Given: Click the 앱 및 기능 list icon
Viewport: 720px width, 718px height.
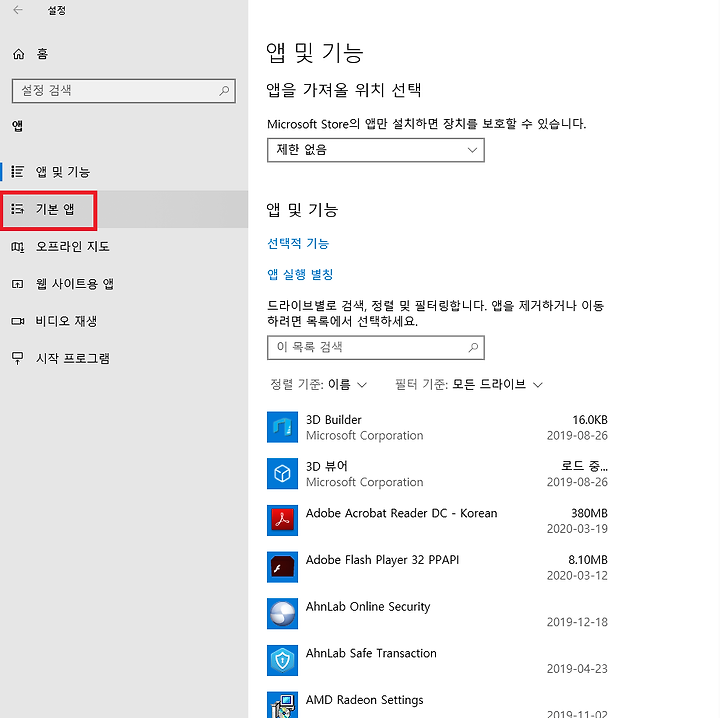Looking at the screenshot, I should [17, 172].
